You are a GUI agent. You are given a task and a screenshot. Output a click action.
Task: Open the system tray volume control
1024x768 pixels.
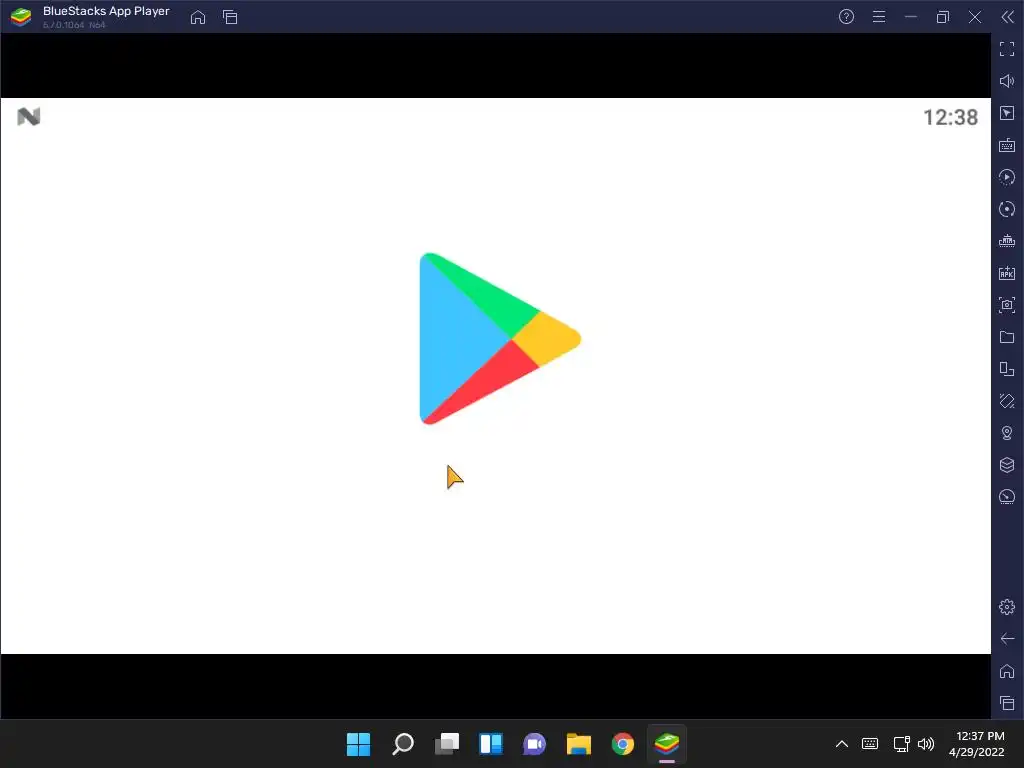(x=926, y=744)
